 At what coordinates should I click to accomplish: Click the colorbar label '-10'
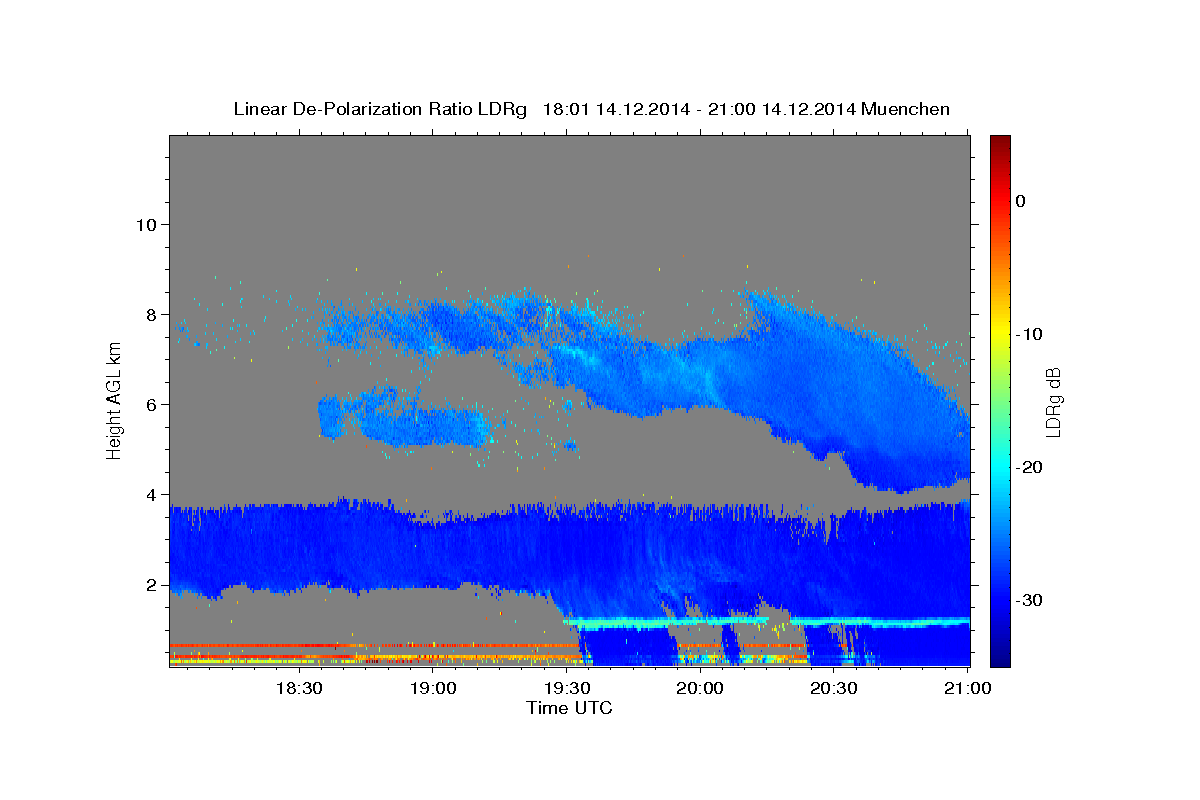tap(1029, 334)
